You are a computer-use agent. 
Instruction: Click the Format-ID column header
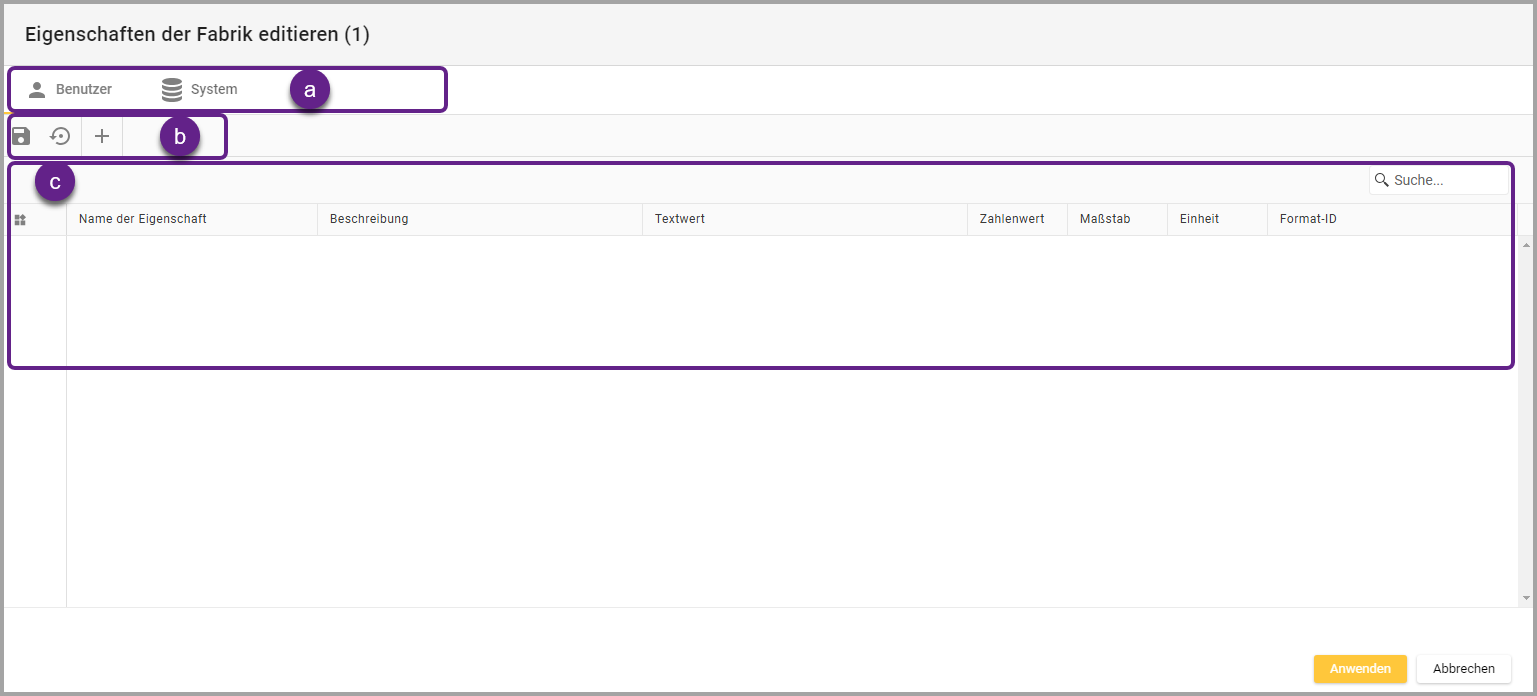click(x=1308, y=219)
